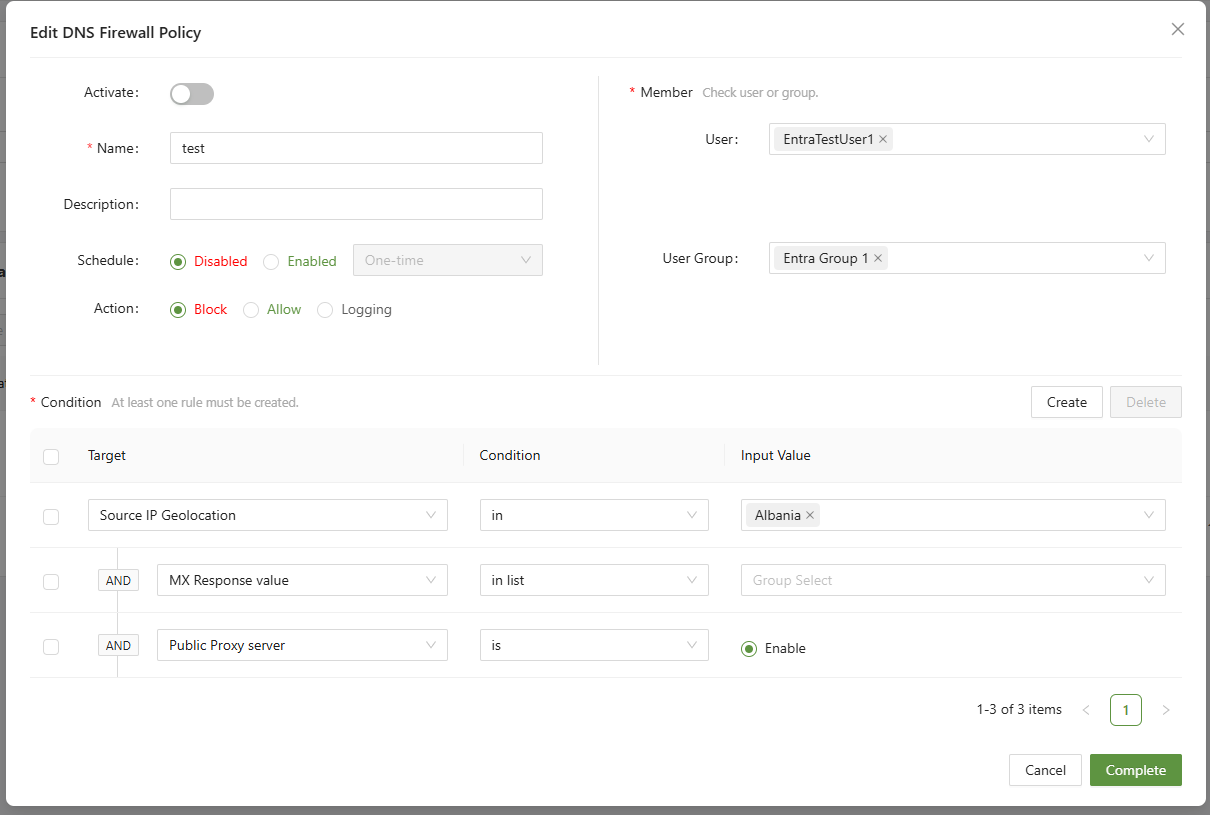Click the Complete button
The height and width of the screenshot is (815, 1210).
(1135, 770)
